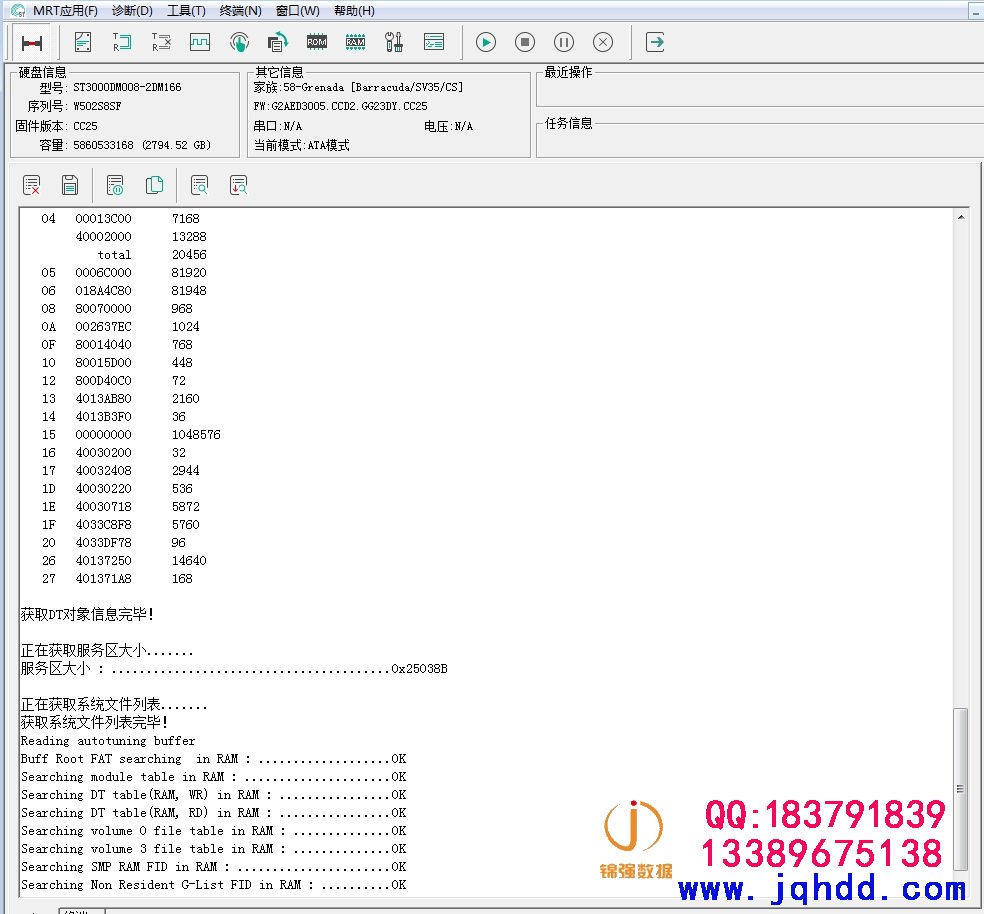Click 'Searching volume 3 file table' line
The image size is (984, 914).
pos(213,849)
